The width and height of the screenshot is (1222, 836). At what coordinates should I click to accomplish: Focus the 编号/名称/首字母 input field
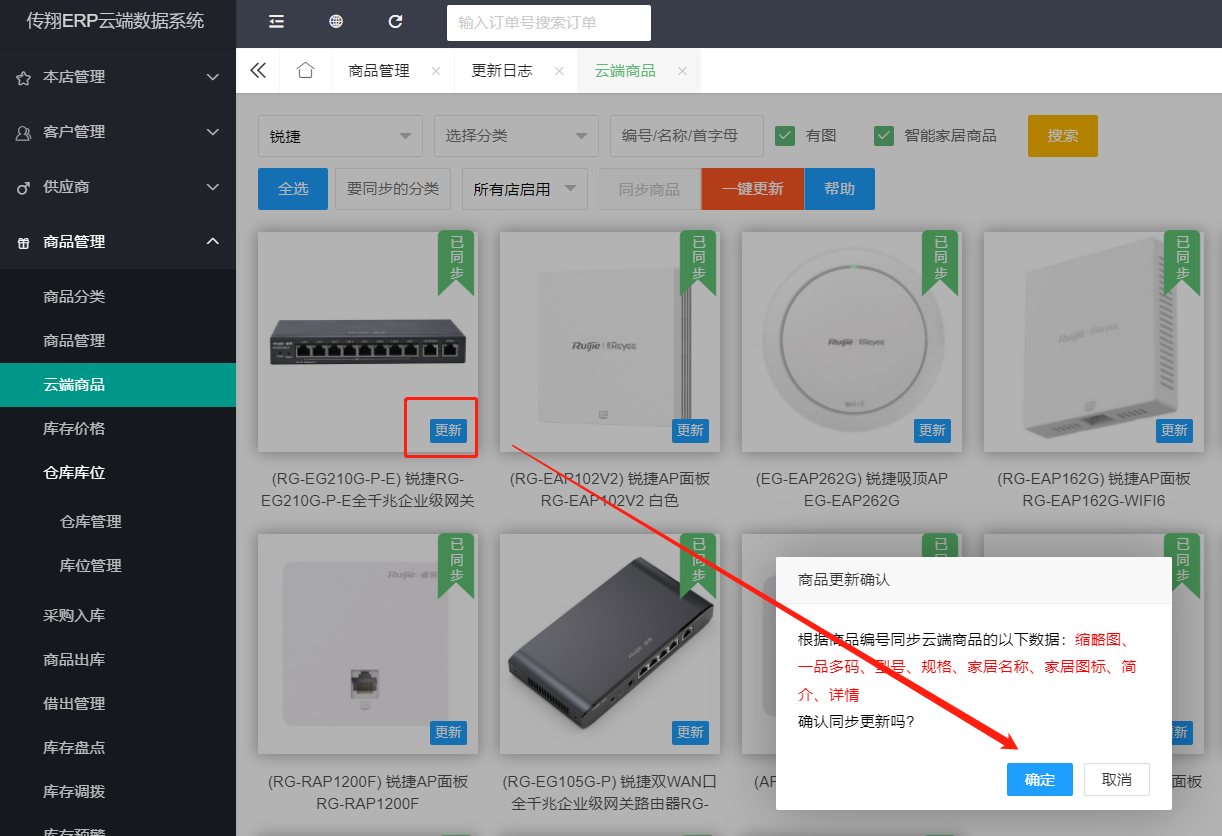point(687,136)
